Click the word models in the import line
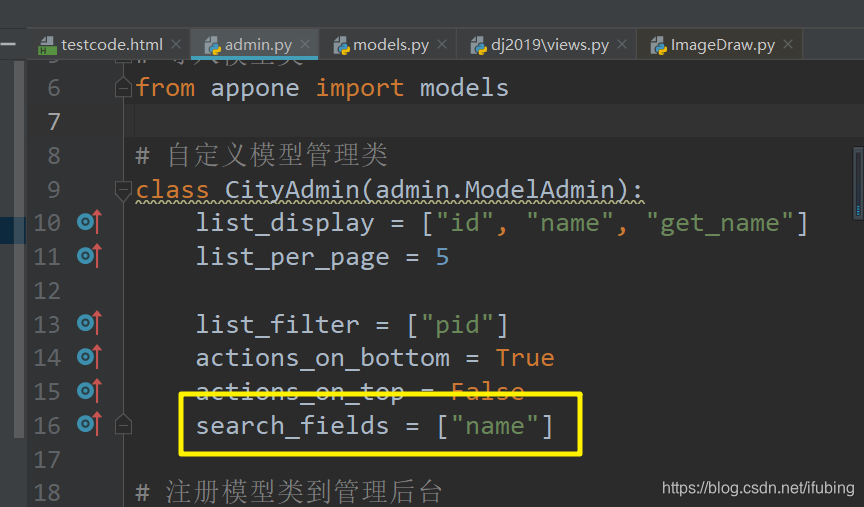Image resolution: width=864 pixels, height=507 pixels. 464,88
